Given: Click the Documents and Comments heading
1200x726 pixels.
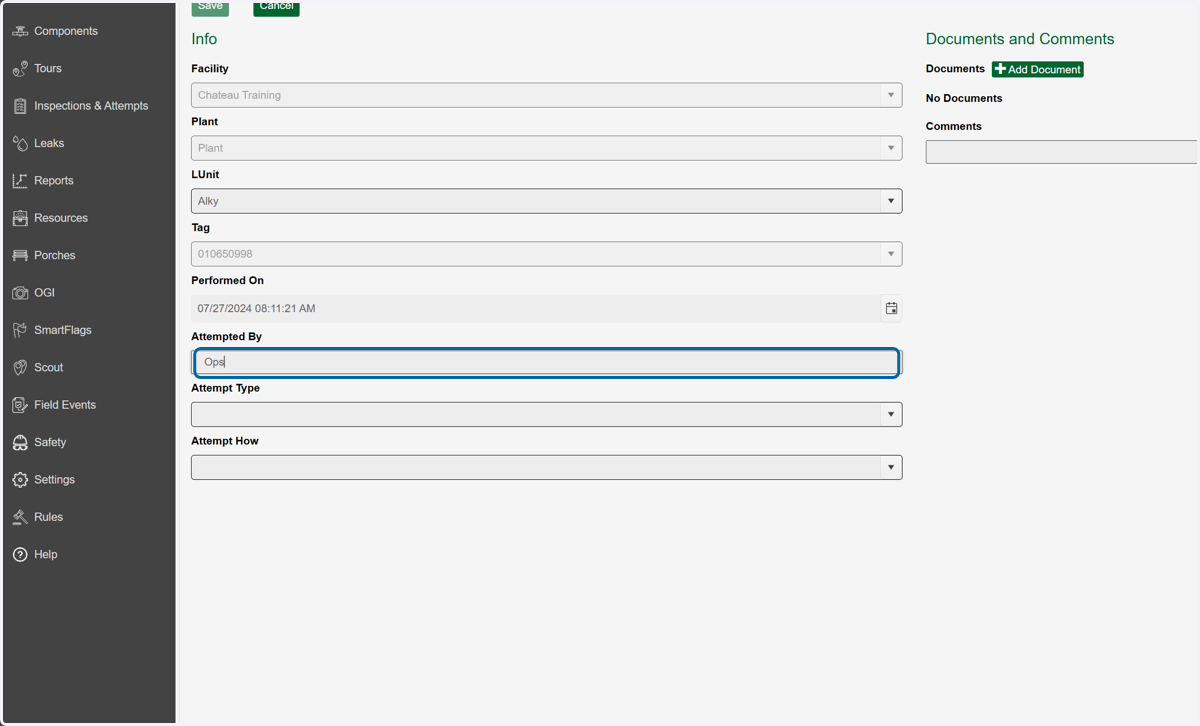Looking at the screenshot, I should (1020, 39).
